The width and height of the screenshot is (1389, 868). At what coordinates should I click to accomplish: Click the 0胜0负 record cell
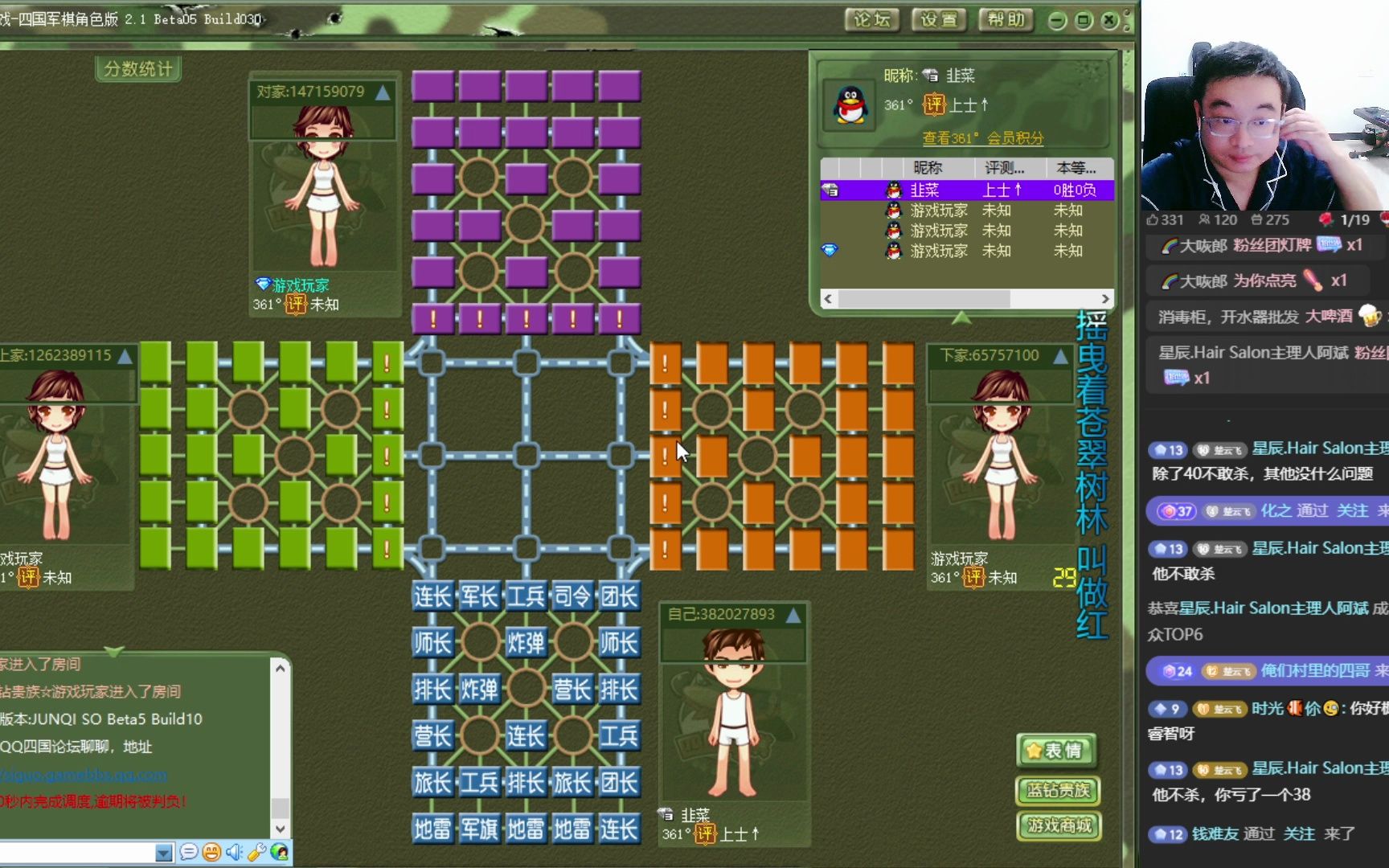click(x=1075, y=190)
